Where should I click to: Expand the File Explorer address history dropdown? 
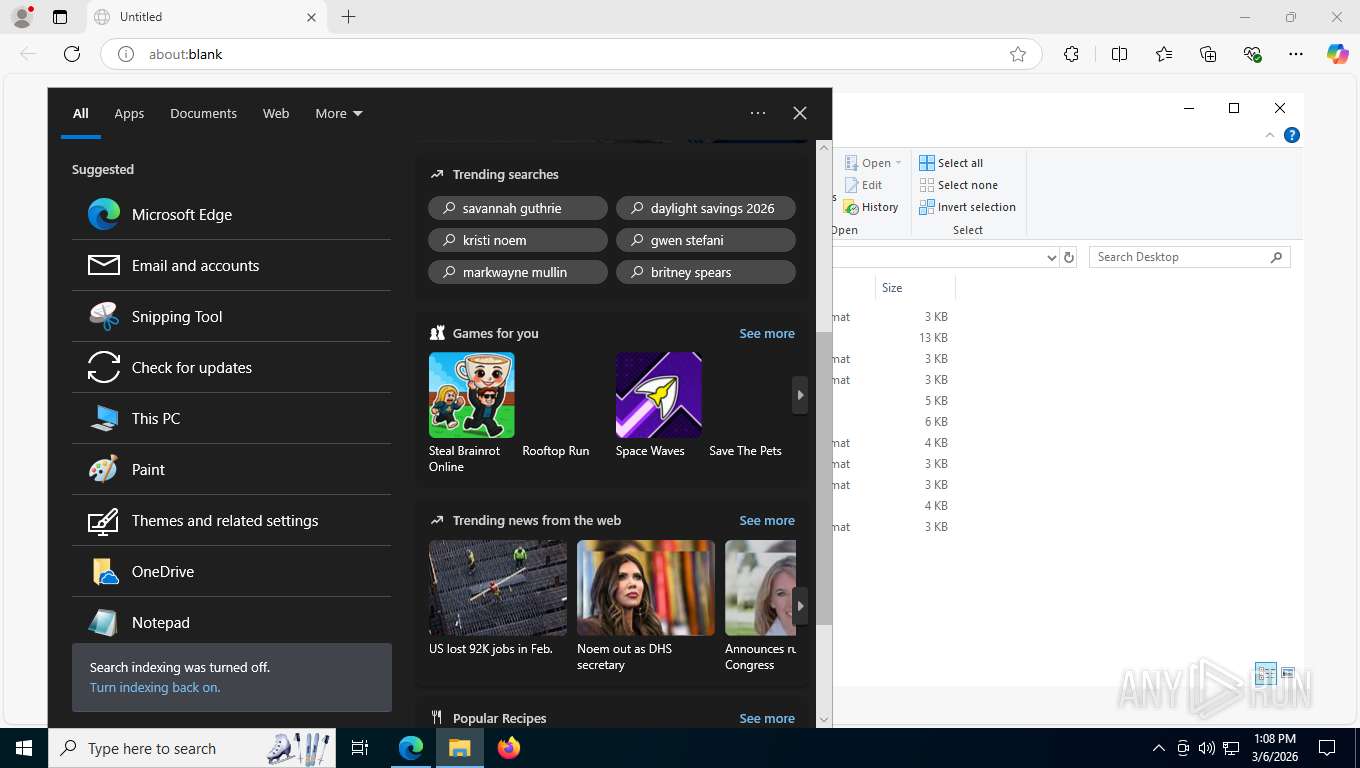point(1051,257)
